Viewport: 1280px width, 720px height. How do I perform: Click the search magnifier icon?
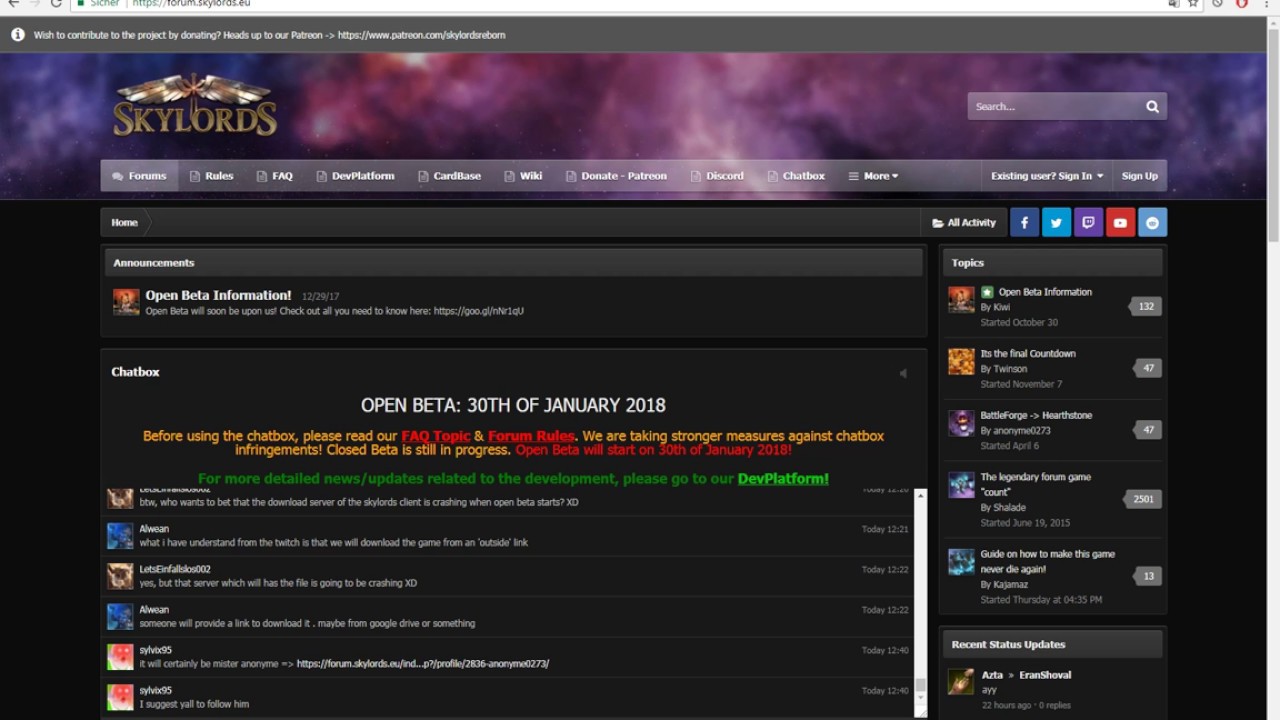pos(1152,106)
